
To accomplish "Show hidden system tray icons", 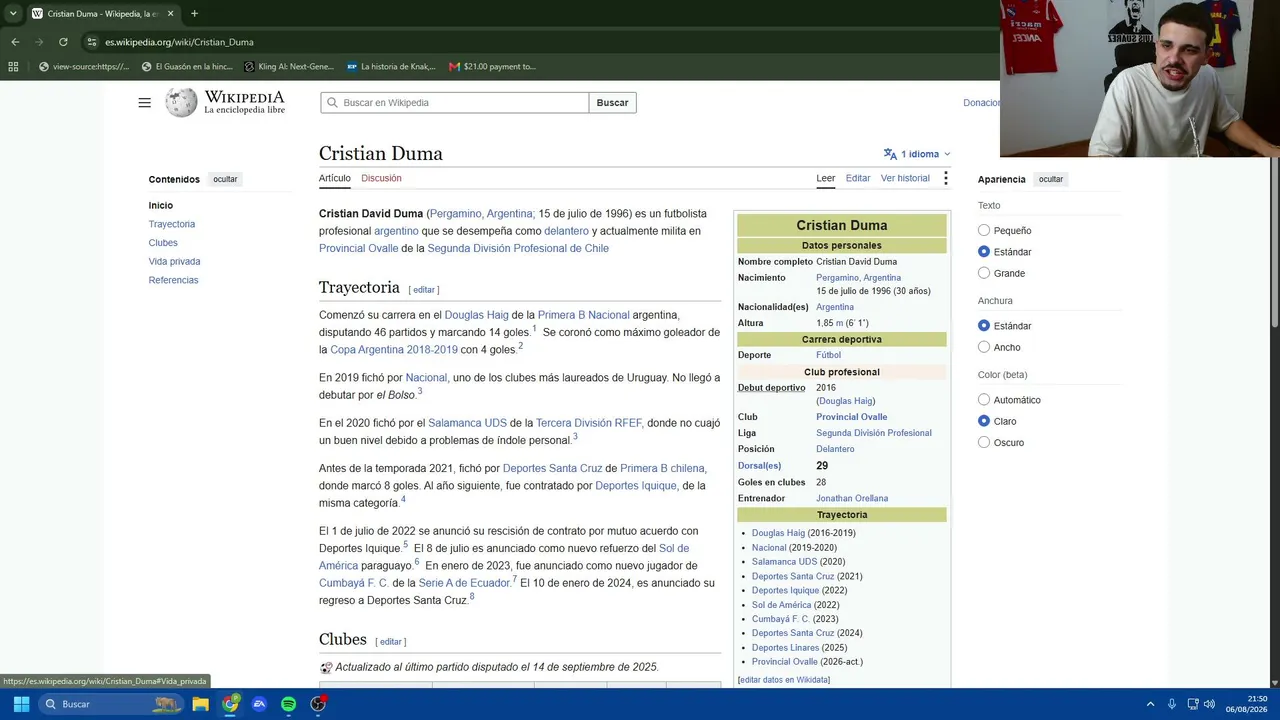I will click(1150, 704).
